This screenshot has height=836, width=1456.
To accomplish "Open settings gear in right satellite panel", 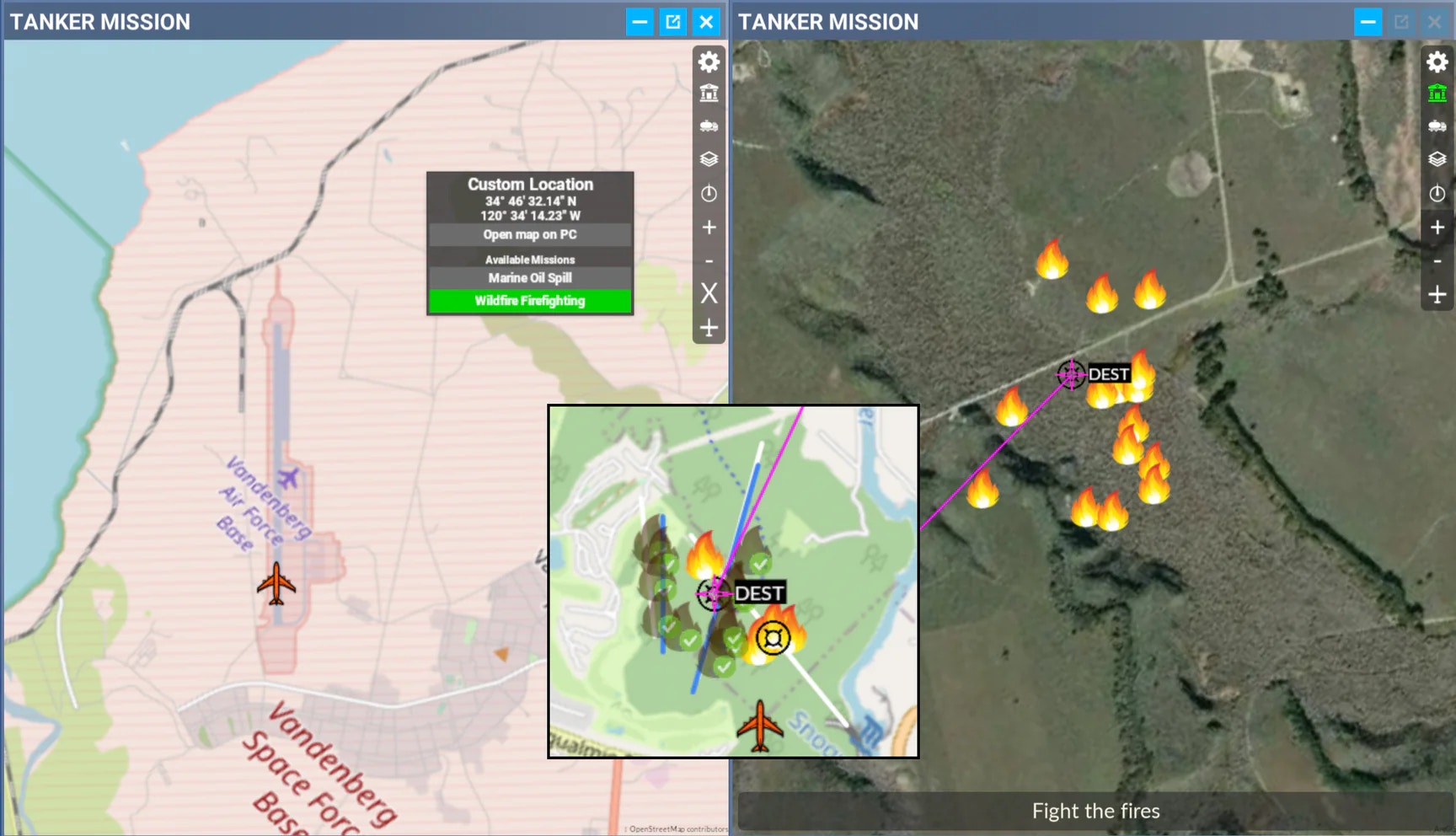I will [1437, 62].
